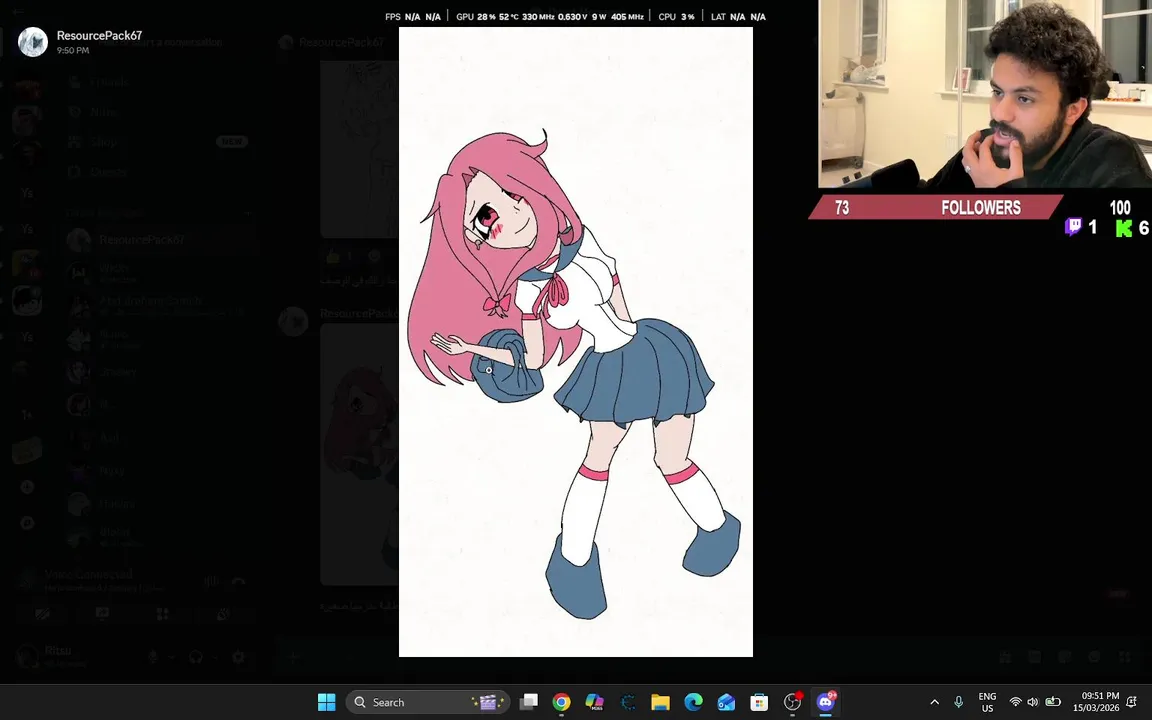1152x720 pixels.
Task: Click the battery status tray icon
Action: click(x=1053, y=702)
